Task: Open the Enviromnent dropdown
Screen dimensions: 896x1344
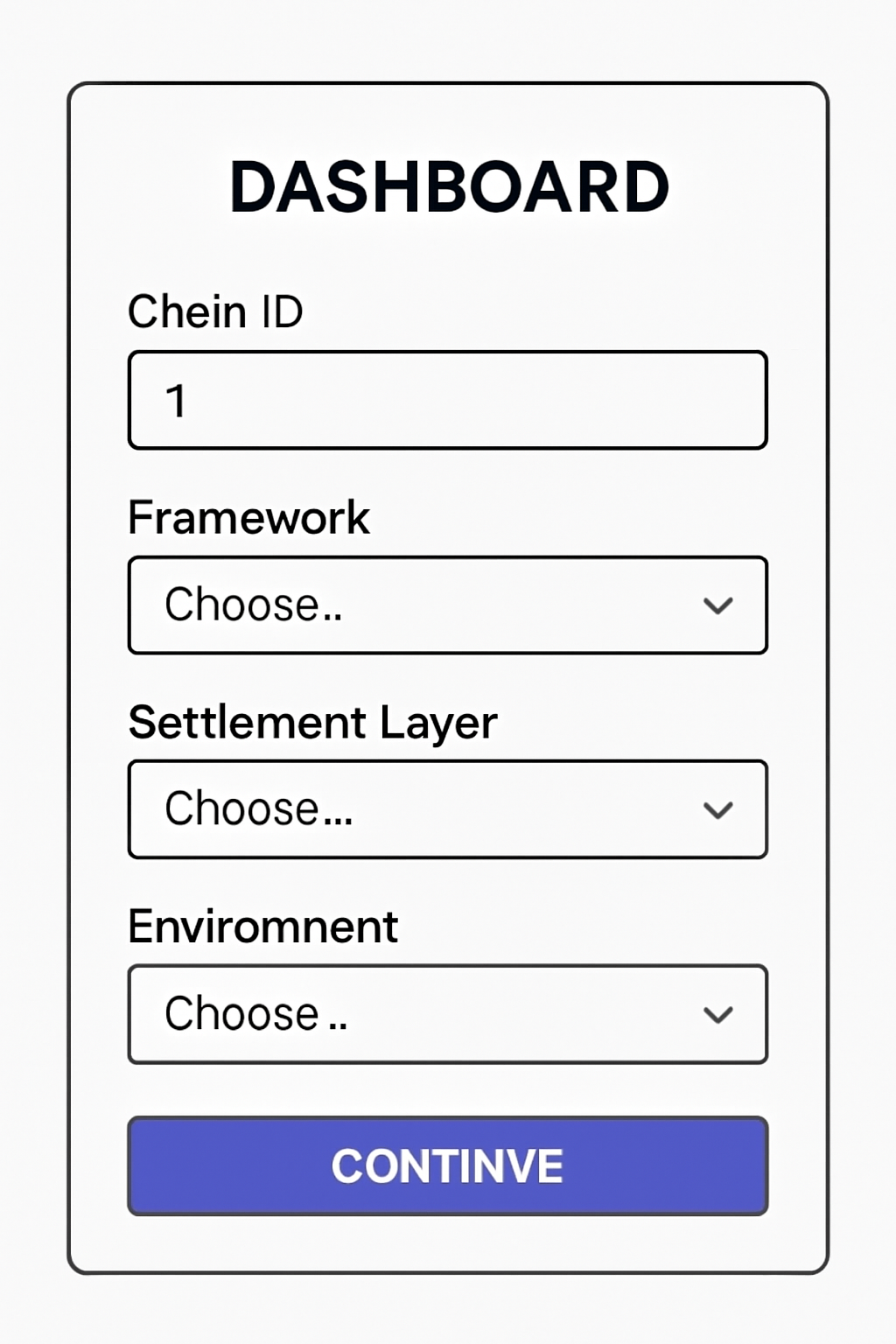Action: (446, 1014)
